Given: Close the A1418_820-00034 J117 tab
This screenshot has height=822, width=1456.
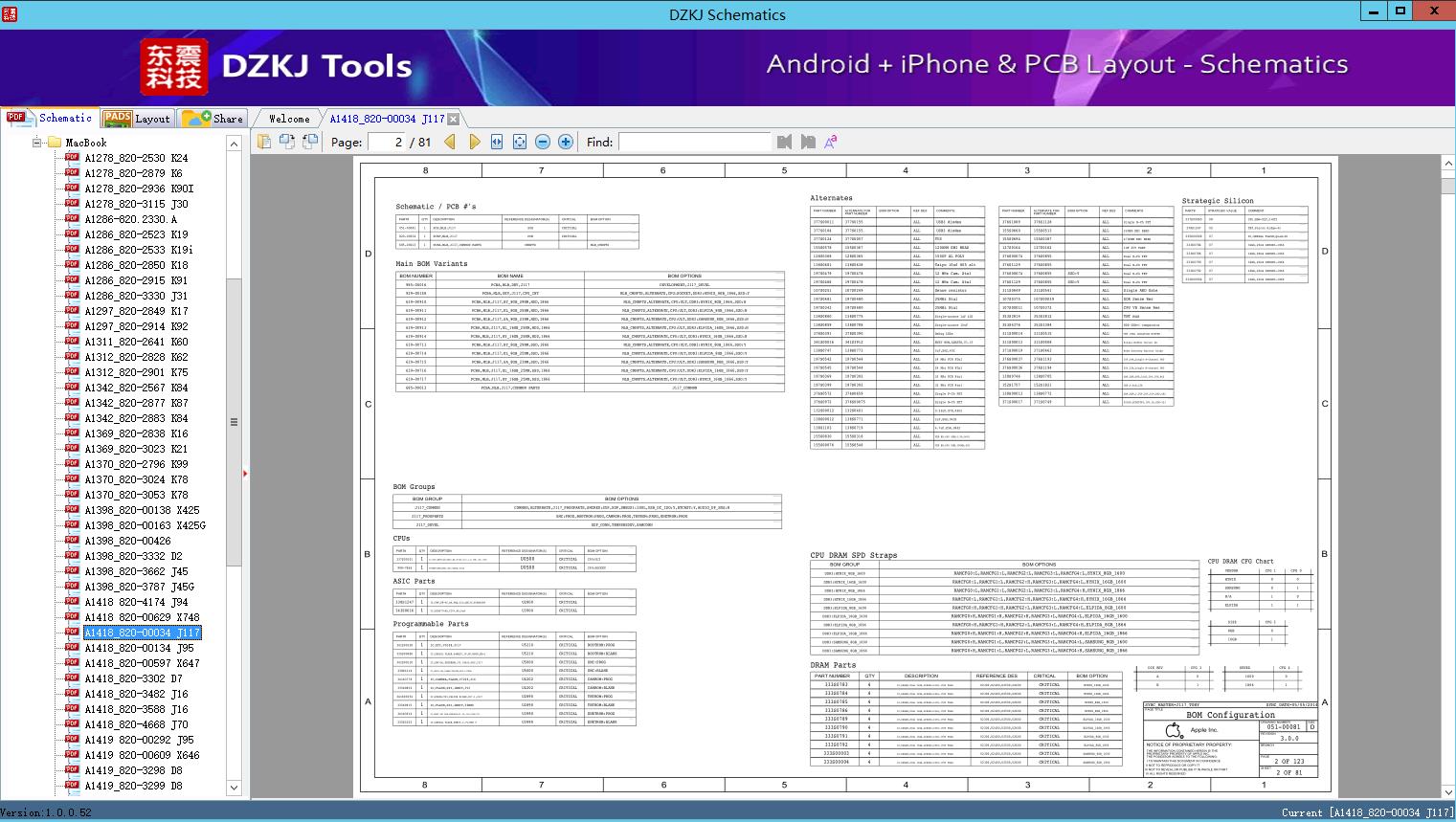Looking at the screenshot, I should (x=454, y=119).
